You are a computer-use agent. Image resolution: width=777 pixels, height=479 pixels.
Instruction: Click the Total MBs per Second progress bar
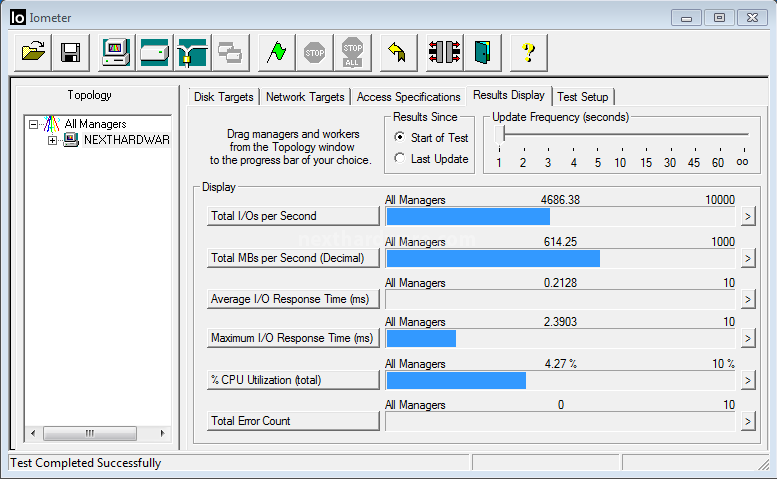click(x=560, y=259)
